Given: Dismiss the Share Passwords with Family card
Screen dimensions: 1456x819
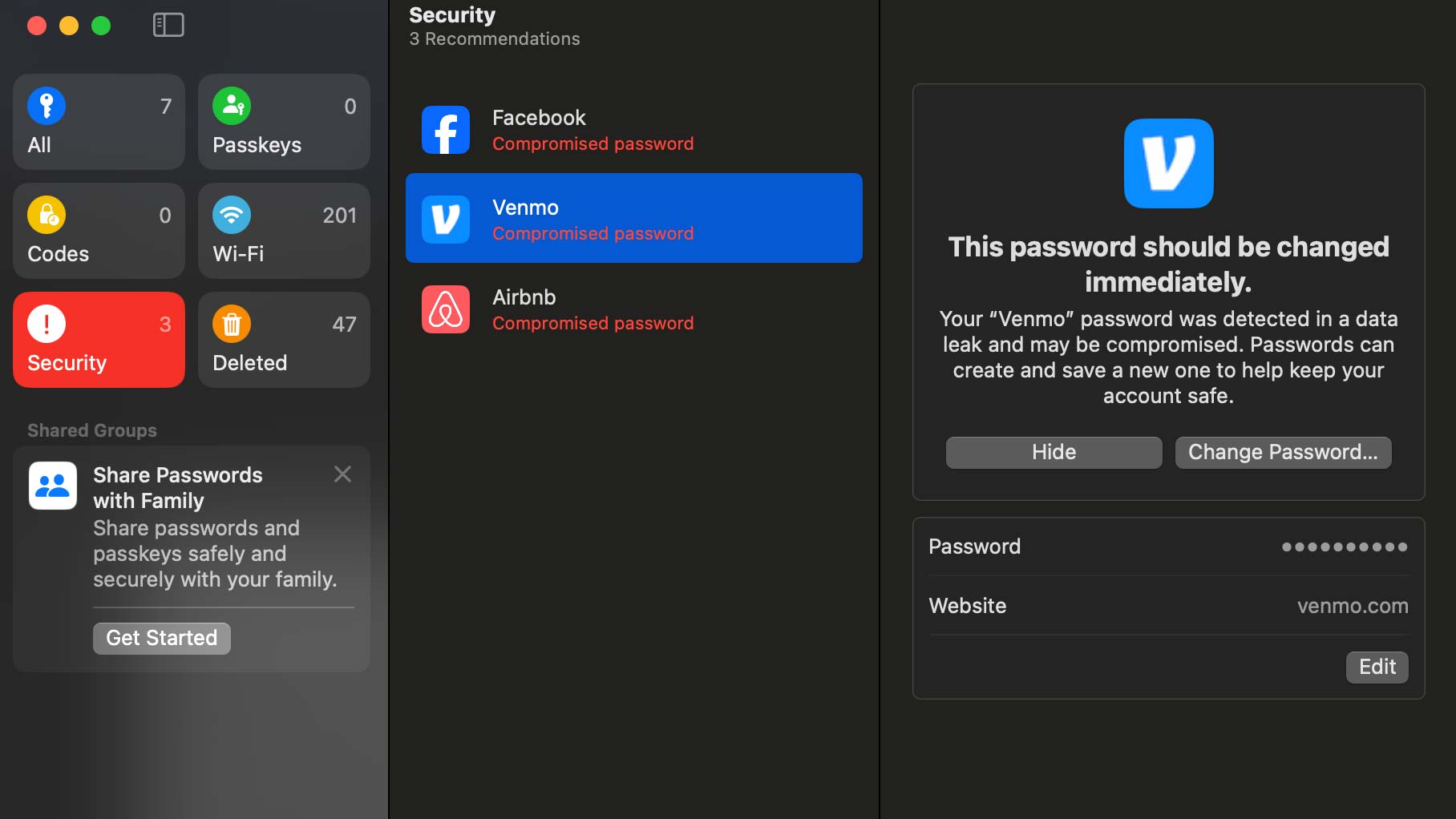Looking at the screenshot, I should coord(342,474).
